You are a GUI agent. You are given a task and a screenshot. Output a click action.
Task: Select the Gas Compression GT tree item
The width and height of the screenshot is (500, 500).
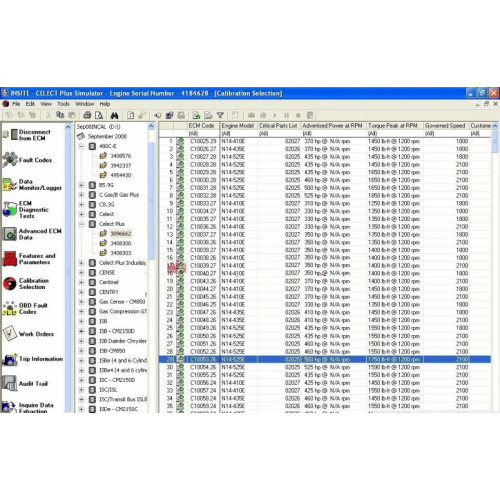pos(123,311)
